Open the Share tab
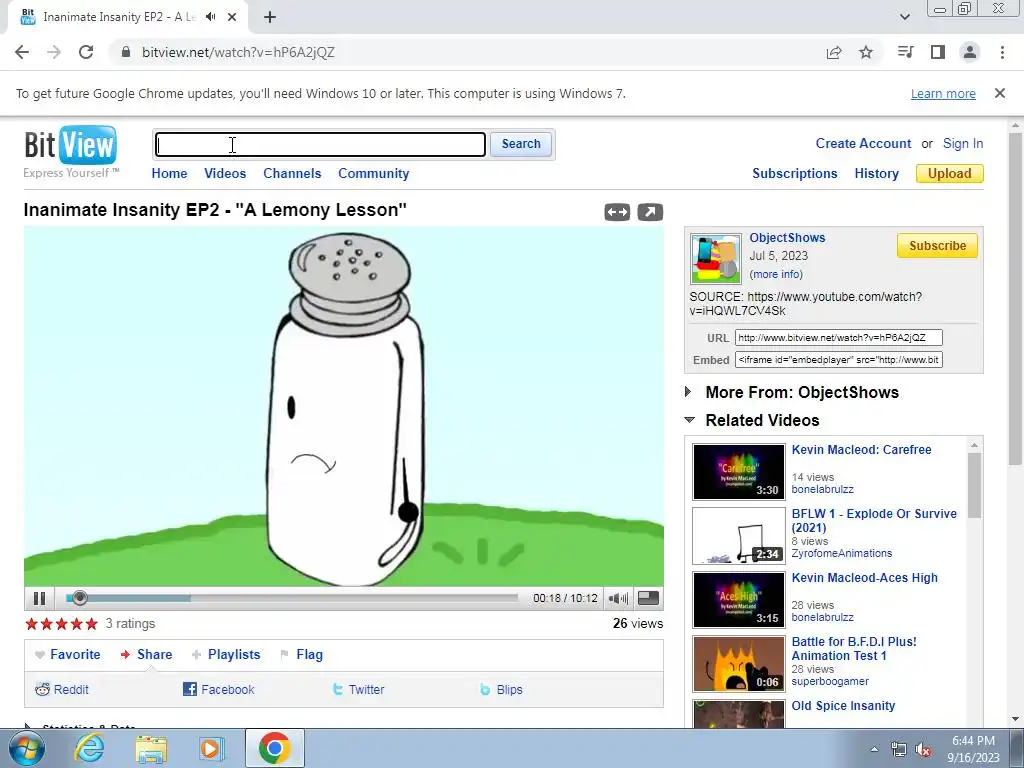This screenshot has width=1024, height=768. pyautogui.click(x=146, y=654)
